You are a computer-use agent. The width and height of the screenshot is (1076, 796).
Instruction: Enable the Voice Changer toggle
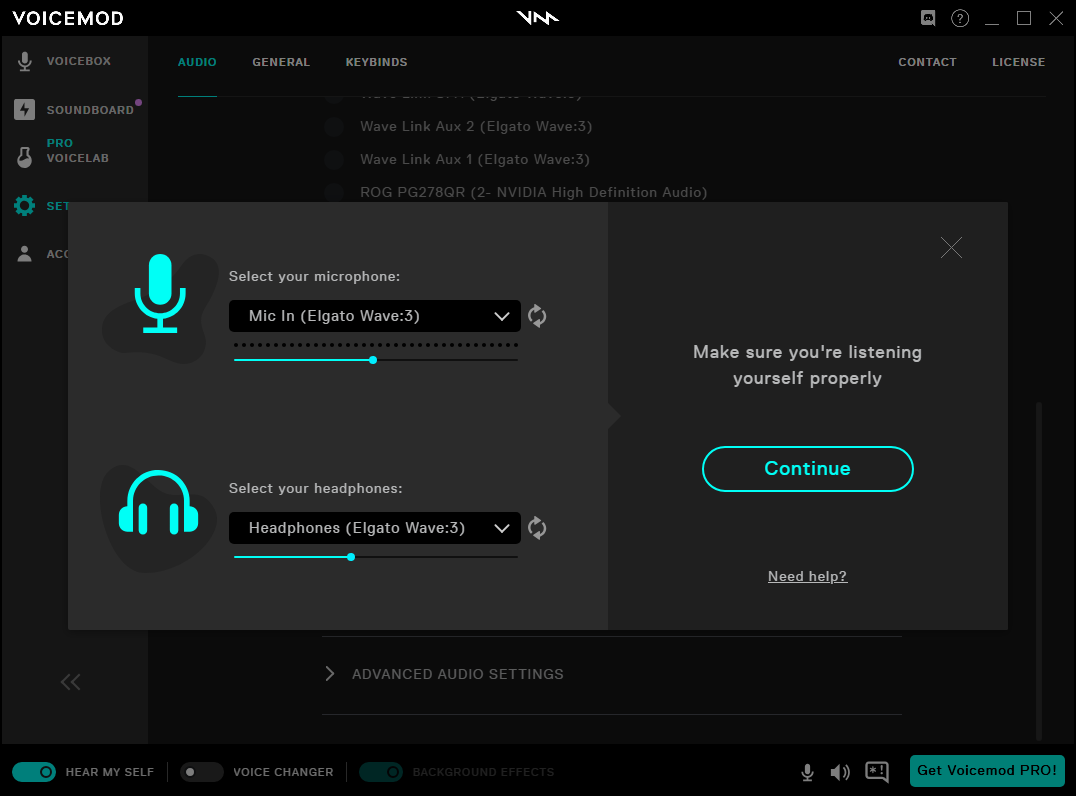(202, 772)
